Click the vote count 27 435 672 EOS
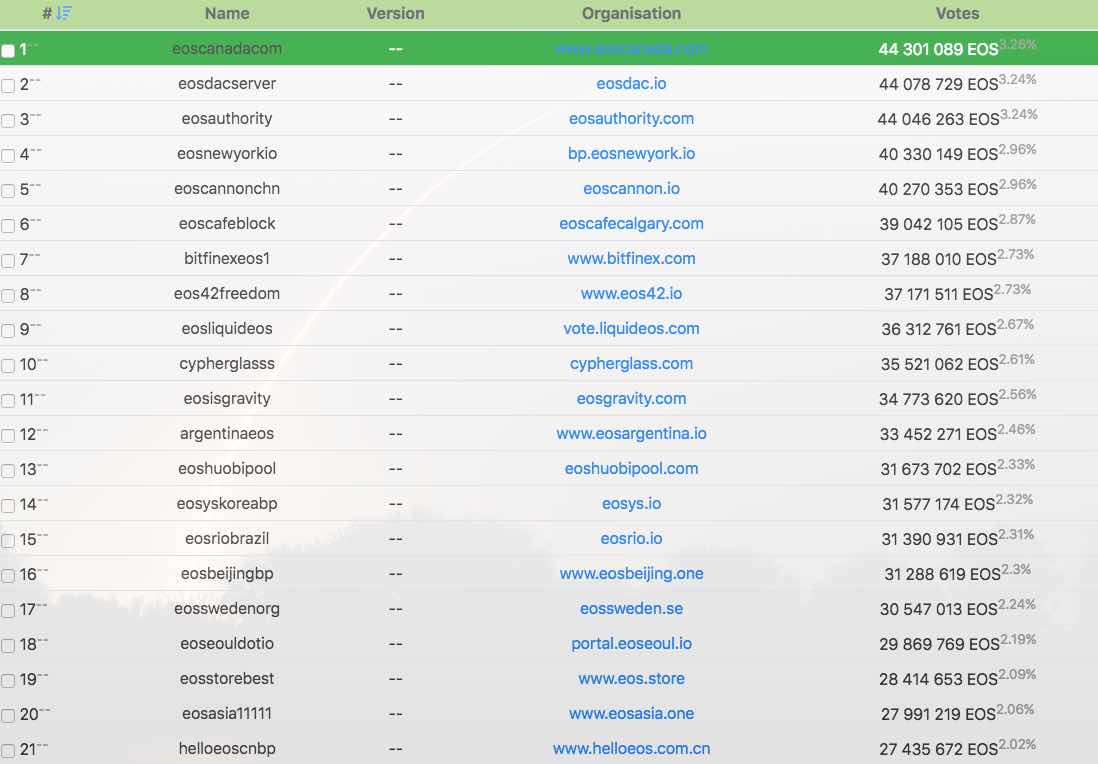 [x=938, y=749]
